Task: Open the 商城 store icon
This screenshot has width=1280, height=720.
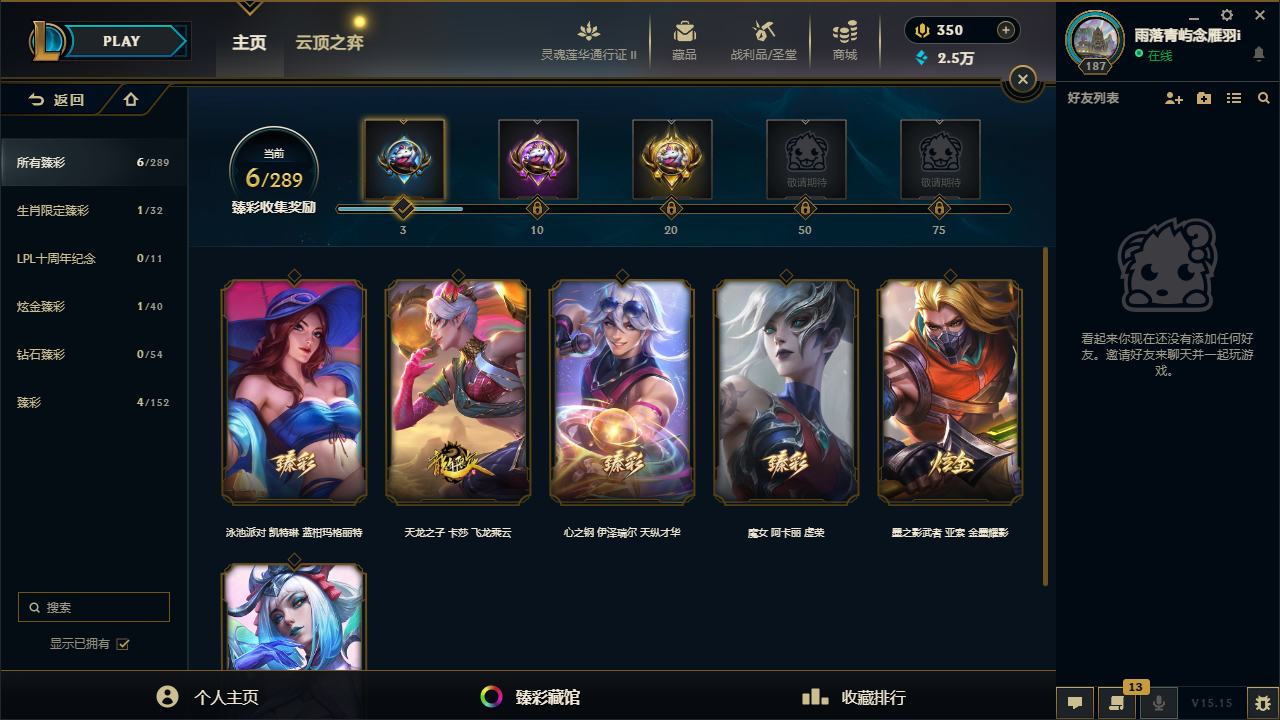Action: (845, 31)
